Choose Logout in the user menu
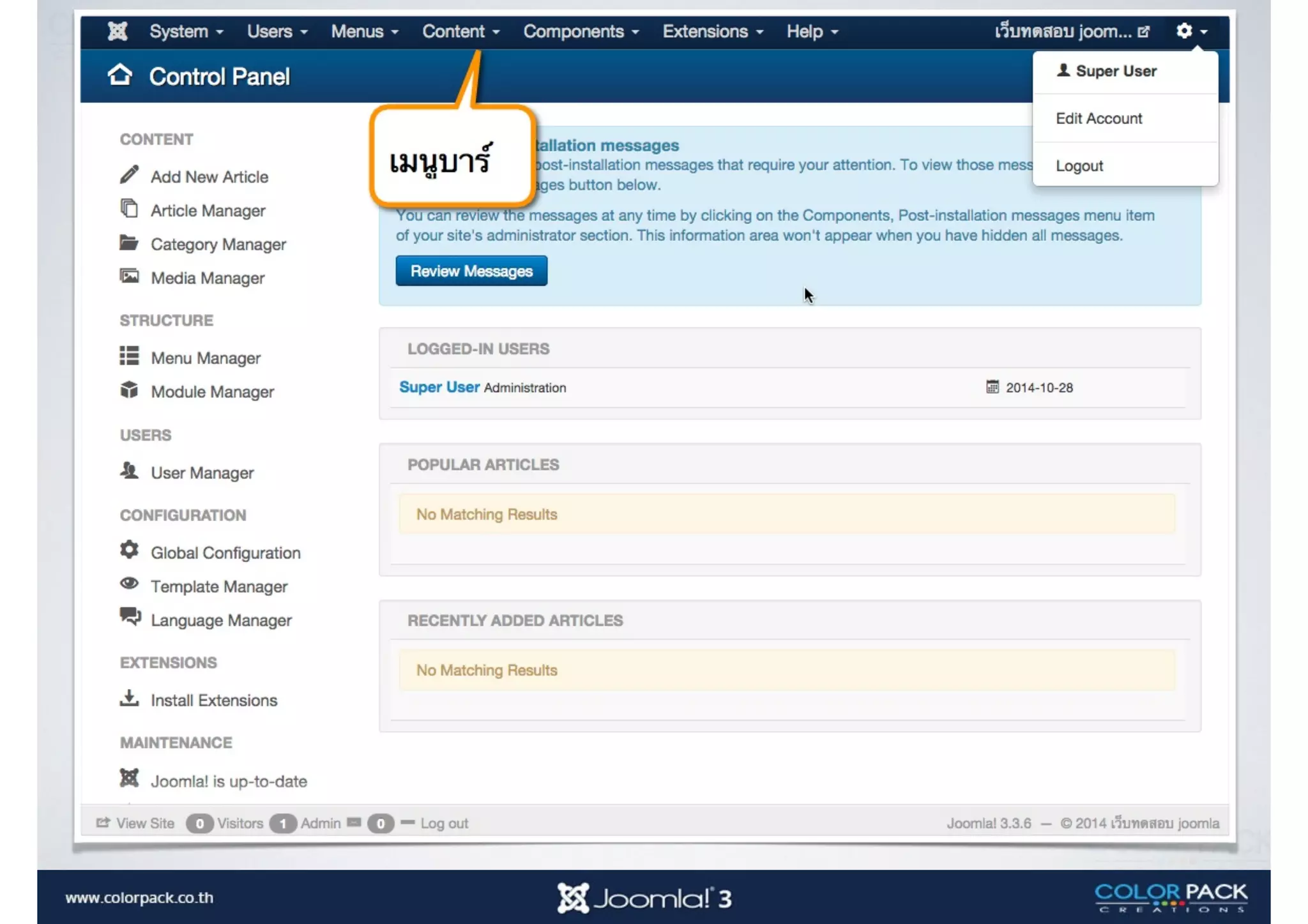Image resolution: width=1308 pixels, height=924 pixels. [1079, 166]
